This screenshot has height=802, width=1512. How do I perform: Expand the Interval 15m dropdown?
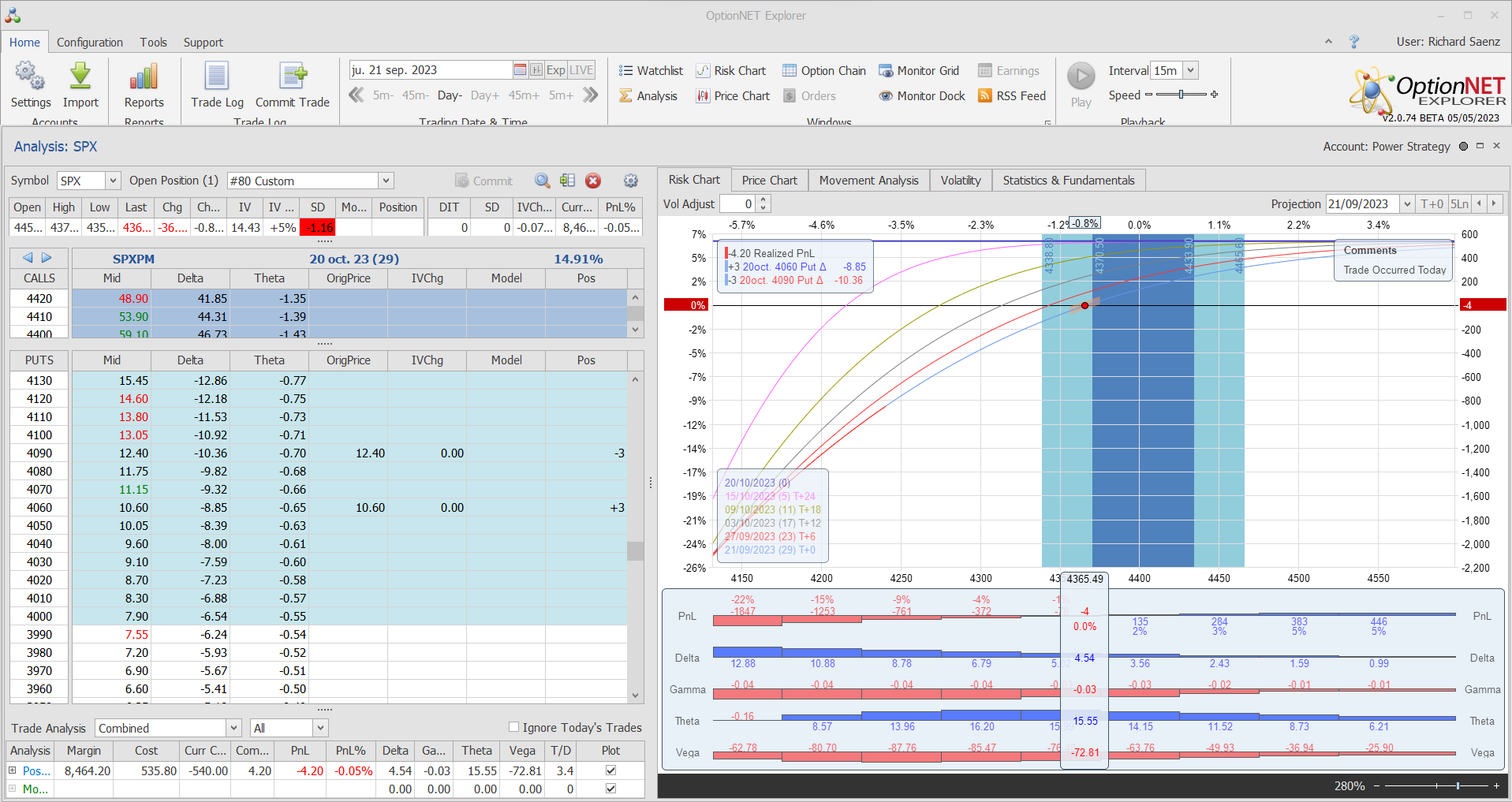click(1191, 70)
